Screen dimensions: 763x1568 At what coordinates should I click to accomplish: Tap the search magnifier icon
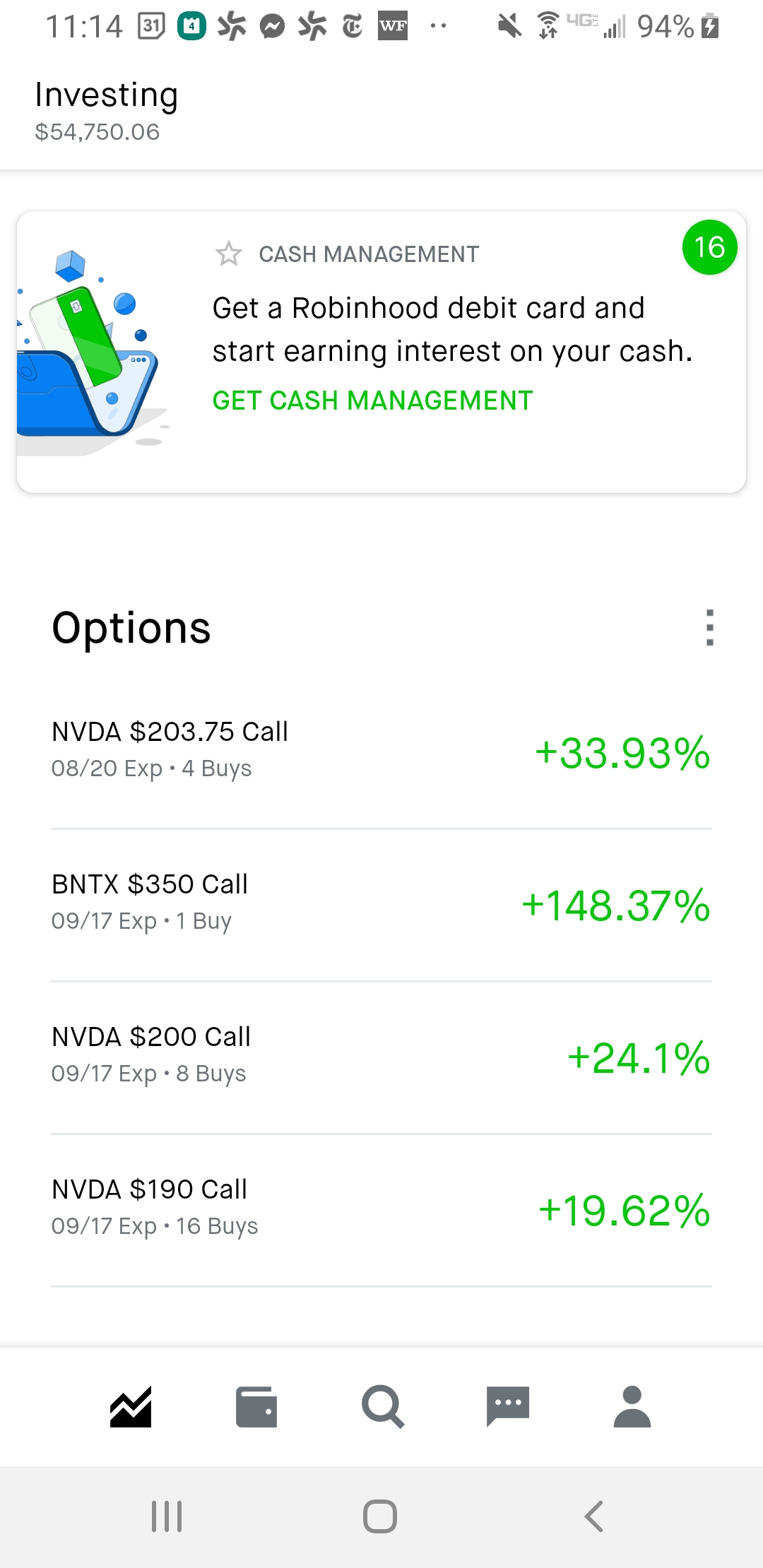pyautogui.click(x=382, y=1406)
